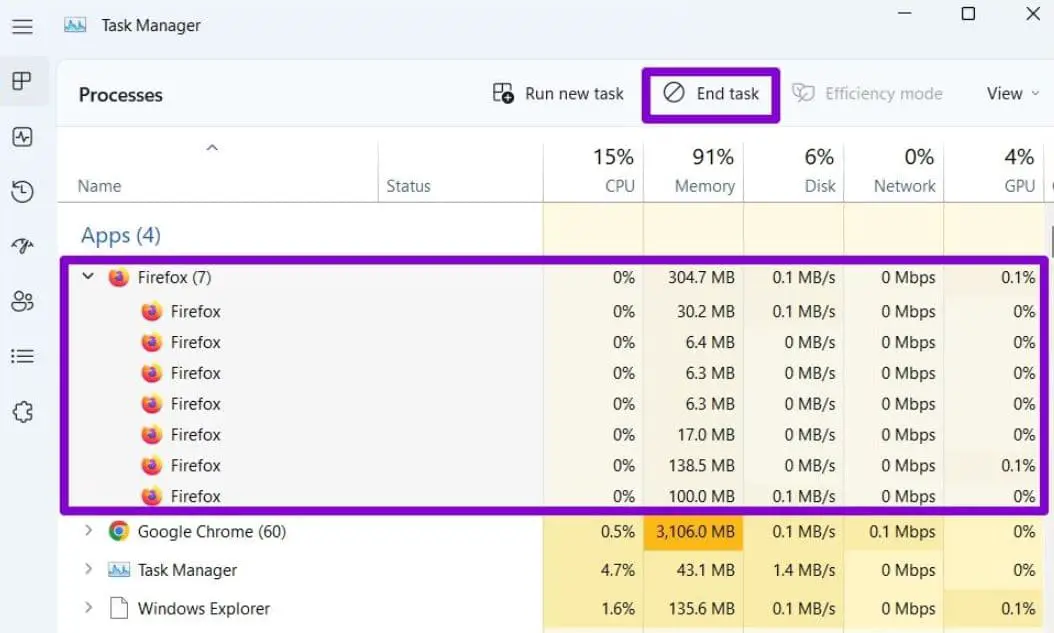Open the Services puzzle-piece icon
This screenshot has height=633, width=1054.
click(22, 411)
